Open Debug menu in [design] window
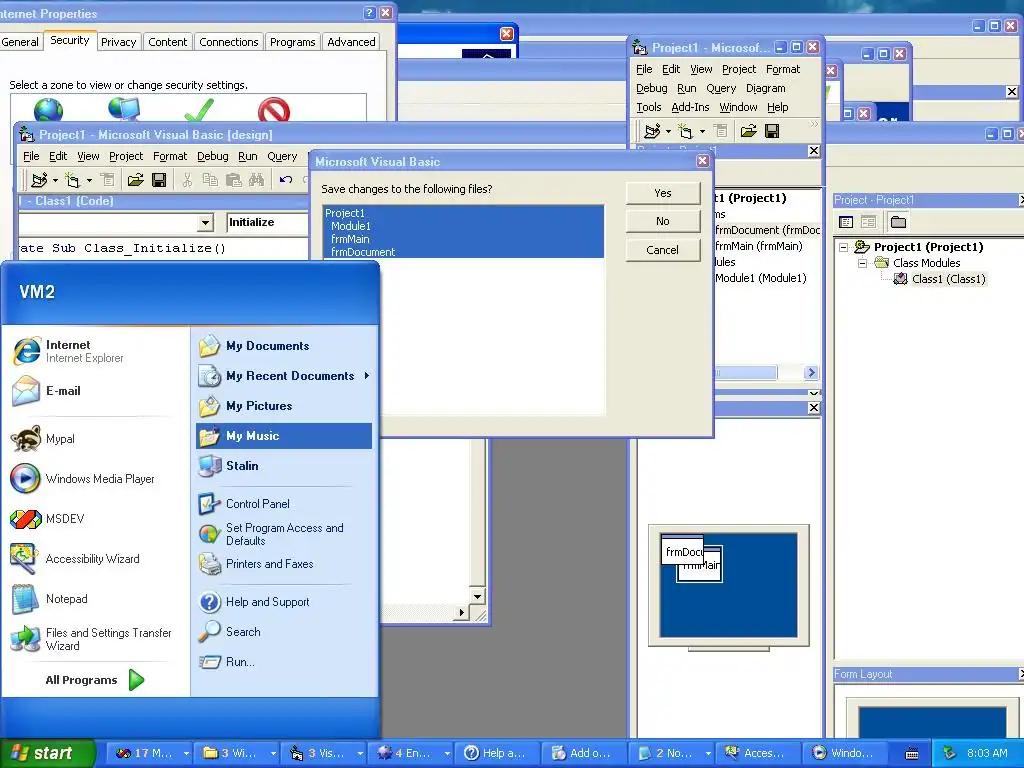 click(213, 156)
